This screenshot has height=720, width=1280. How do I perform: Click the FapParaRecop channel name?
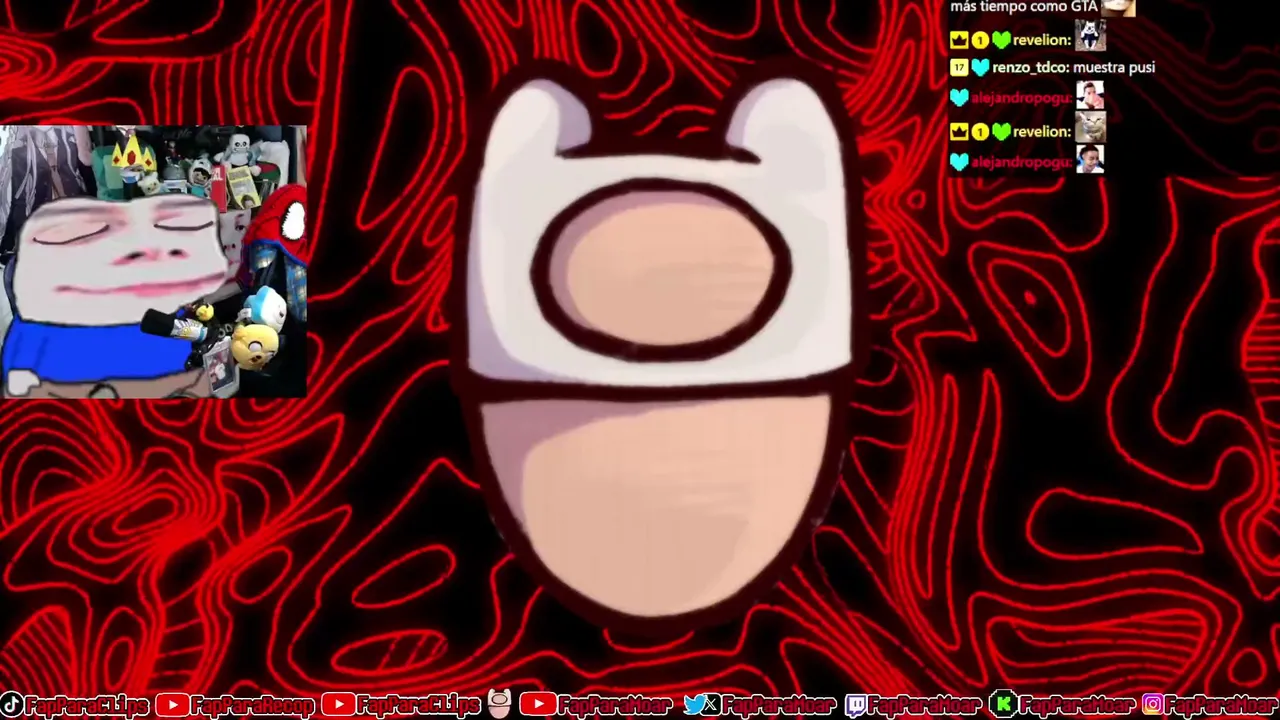coord(252,706)
